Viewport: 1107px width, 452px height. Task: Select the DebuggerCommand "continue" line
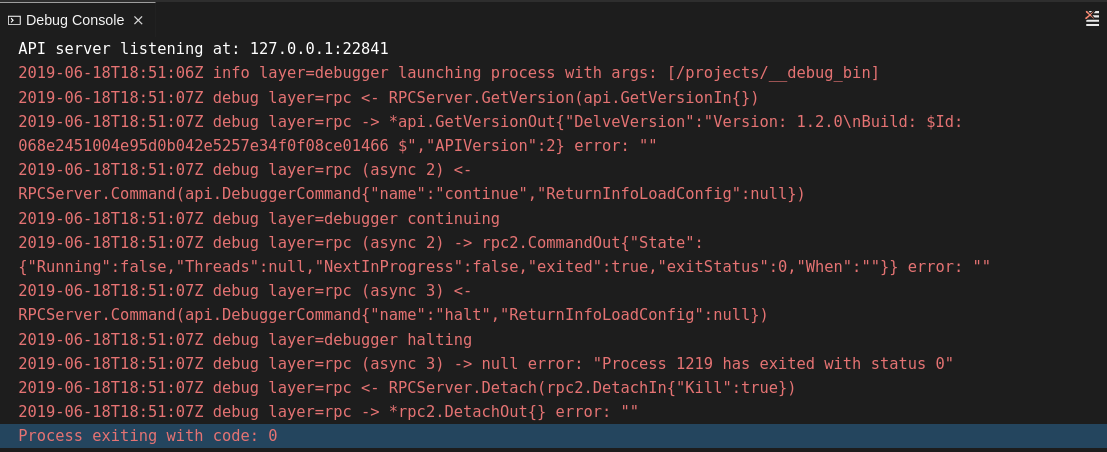pyautogui.click(x=411, y=194)
